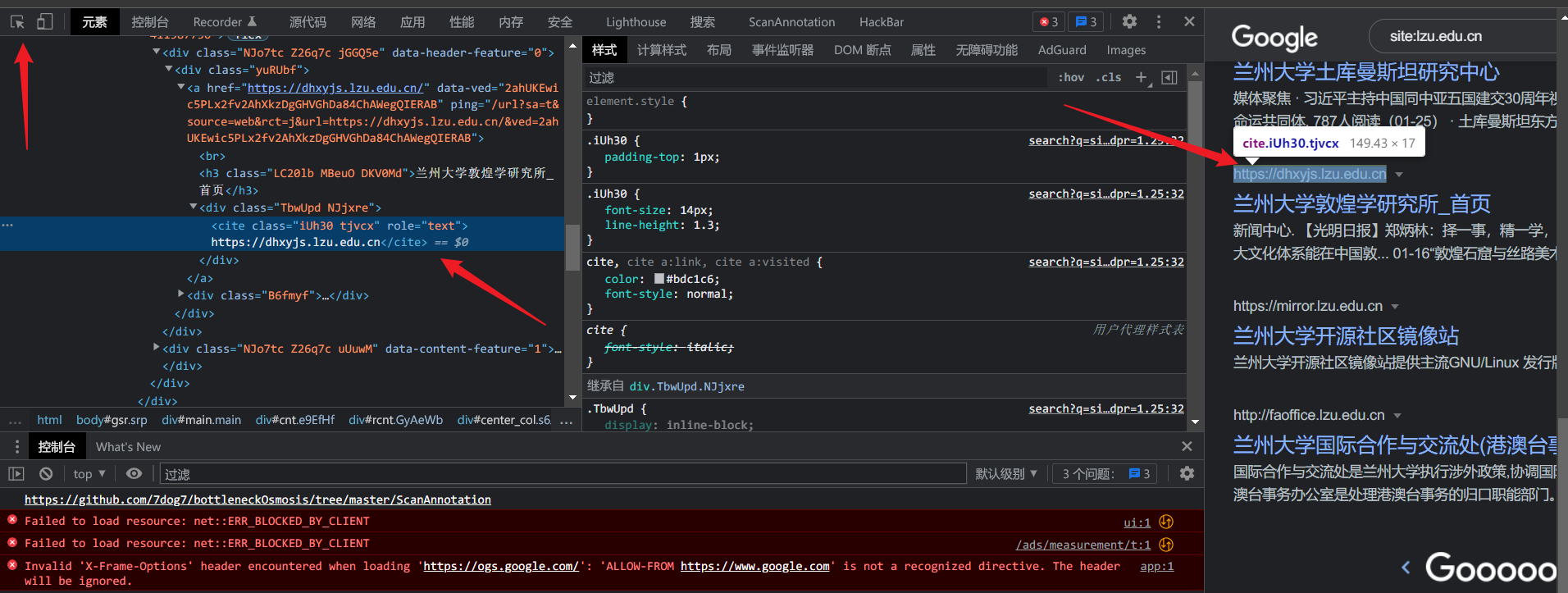The image size is (1568, 593).
Task: Open the Recorder panel tab
Action: click(x=225, y=22)
